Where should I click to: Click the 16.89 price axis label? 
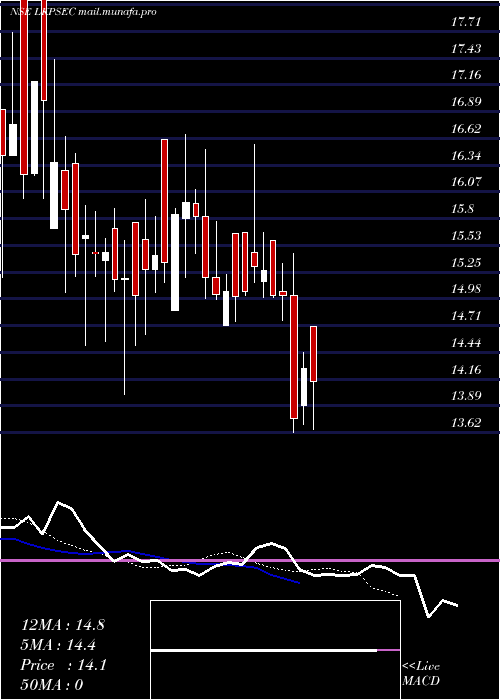pyautogui.click(x=466, y=102)
